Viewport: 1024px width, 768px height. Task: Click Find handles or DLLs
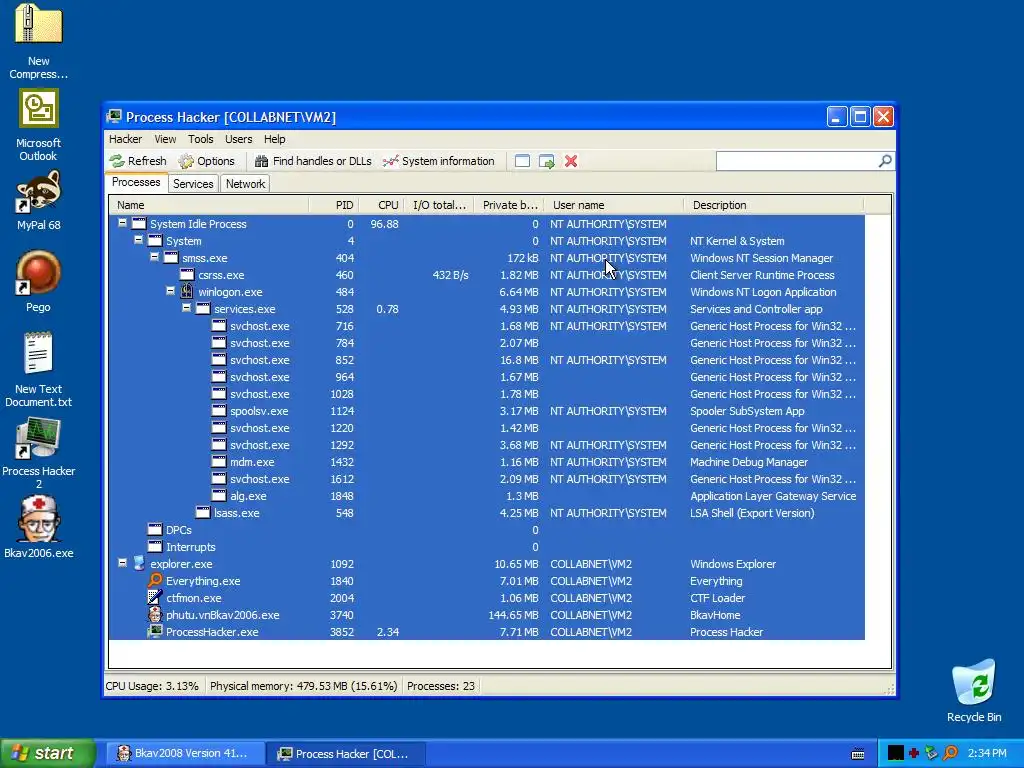[x=313, y=161]
